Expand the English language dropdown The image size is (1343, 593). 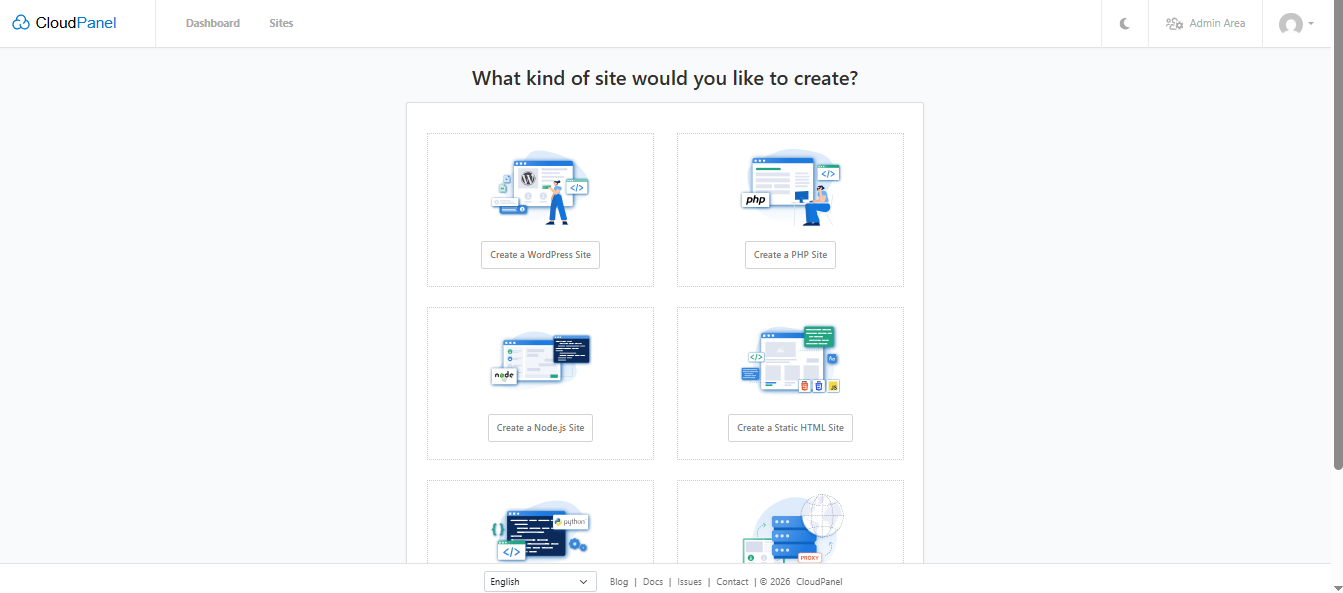[540, 582]
